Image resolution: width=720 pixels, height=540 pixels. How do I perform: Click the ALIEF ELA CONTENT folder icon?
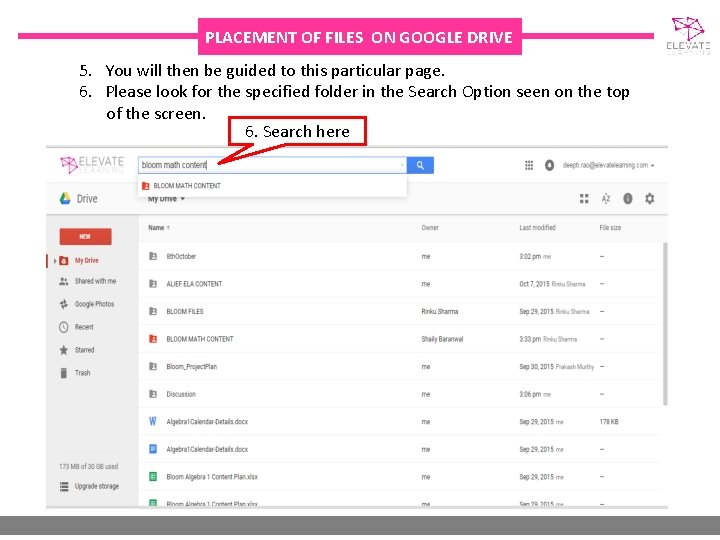153,284
